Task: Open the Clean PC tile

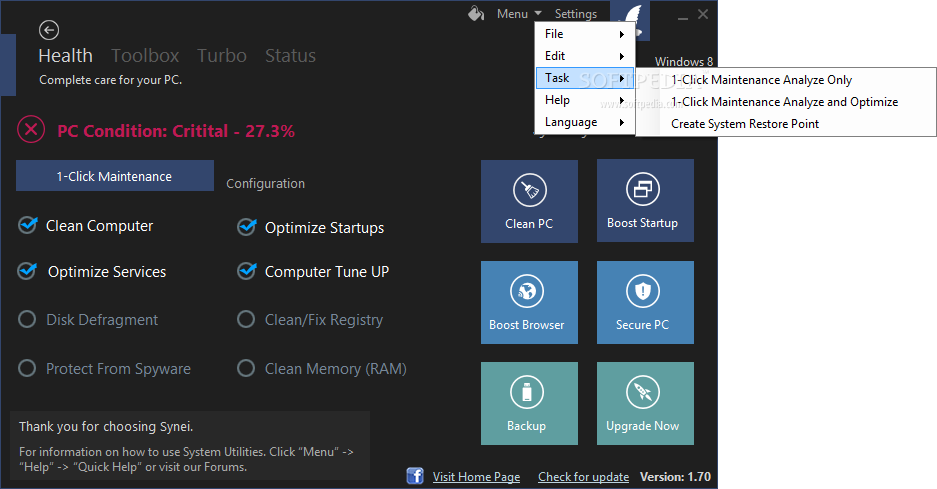Action: pos(529,201)
